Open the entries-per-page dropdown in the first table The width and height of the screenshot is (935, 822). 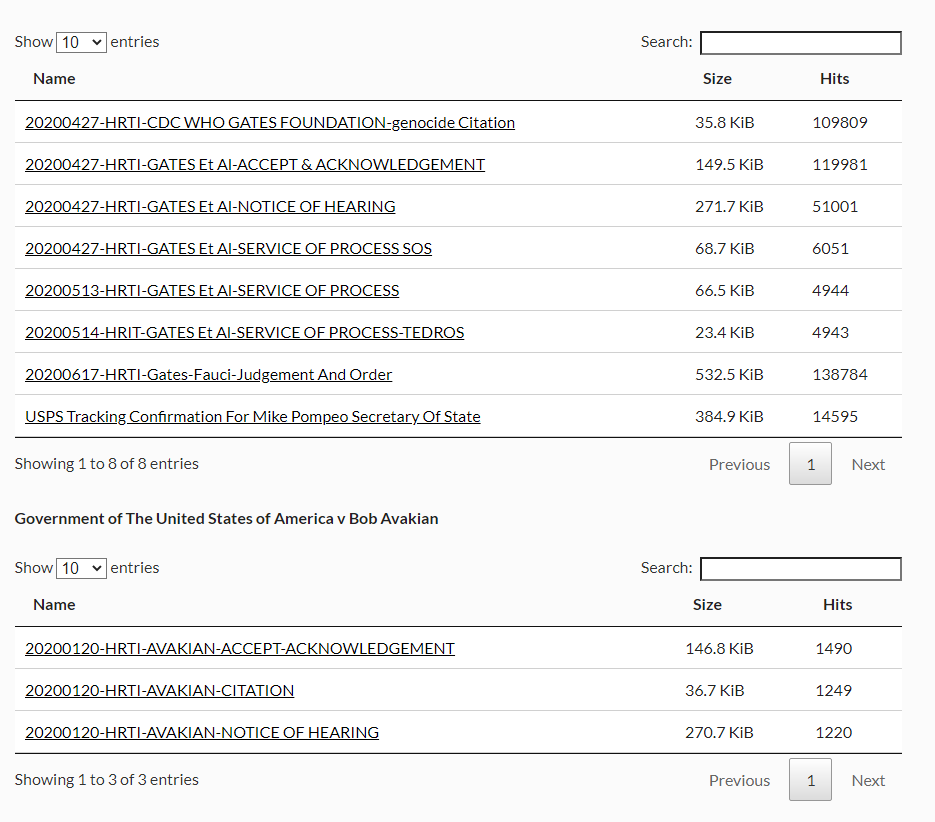pyautogui.click(x=81, y=42)
